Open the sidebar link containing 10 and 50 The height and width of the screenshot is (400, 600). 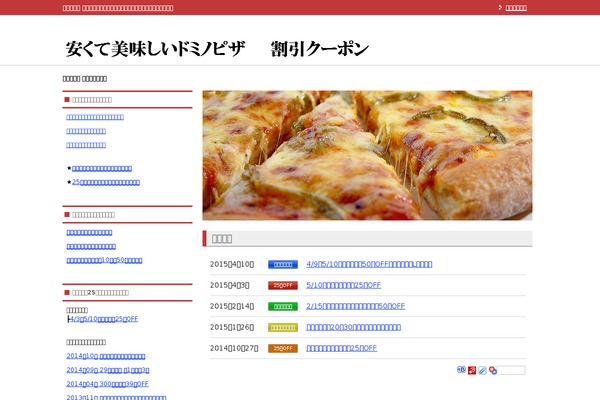coord(104,260)
